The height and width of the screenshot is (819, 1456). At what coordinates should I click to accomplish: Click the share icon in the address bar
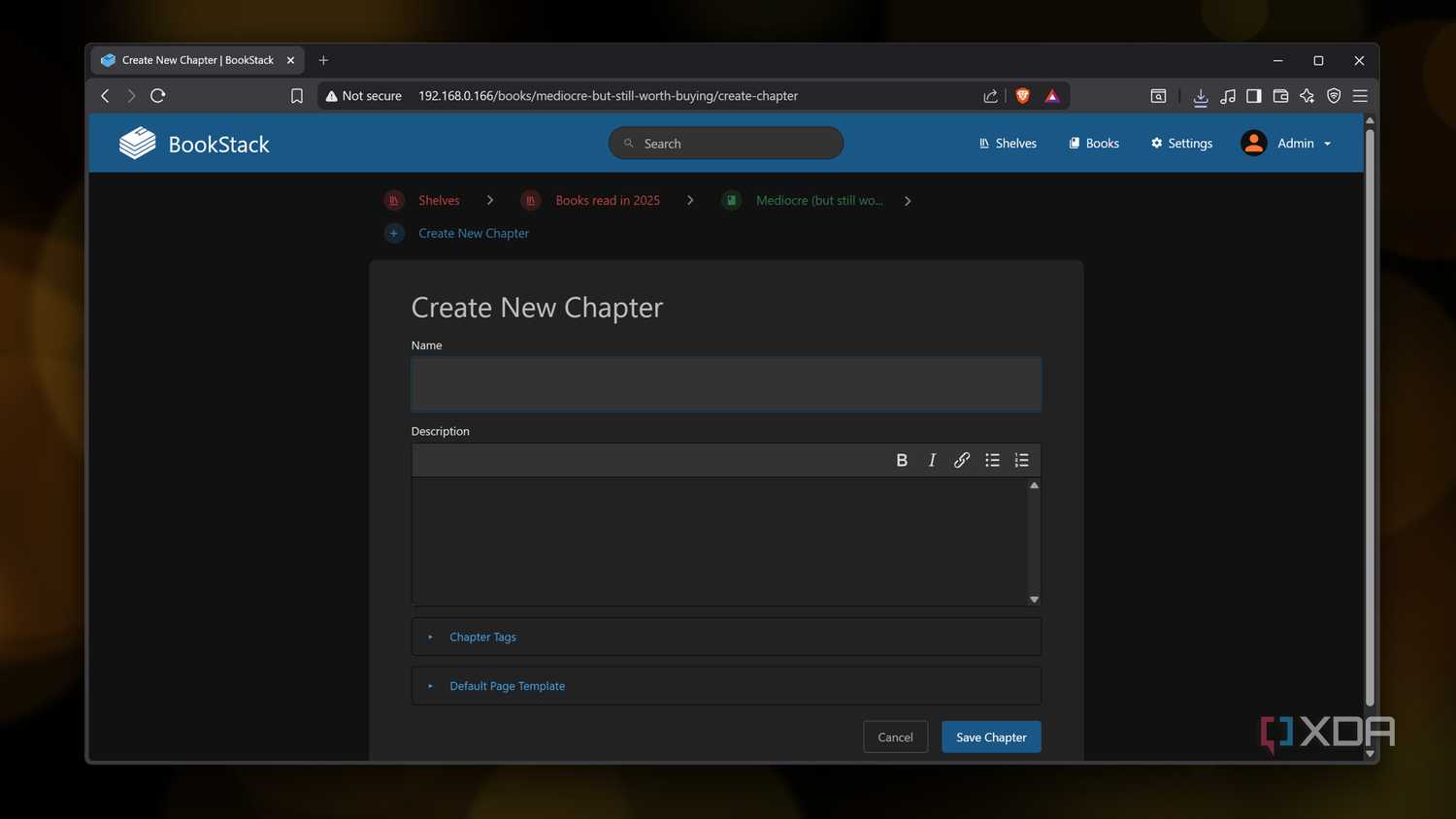[990, 96]
